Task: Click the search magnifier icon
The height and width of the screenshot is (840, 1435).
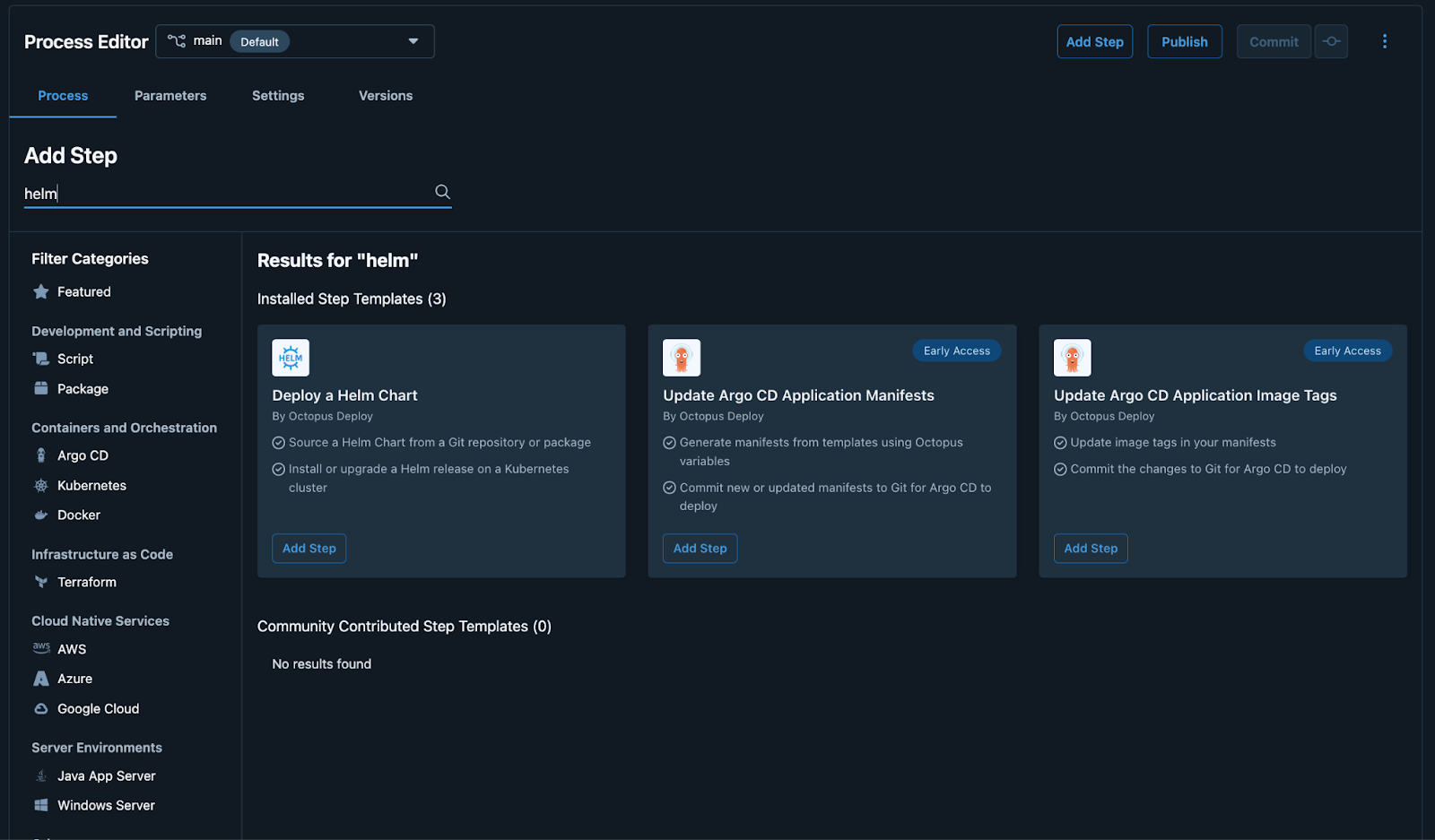Action: point(442,192)
